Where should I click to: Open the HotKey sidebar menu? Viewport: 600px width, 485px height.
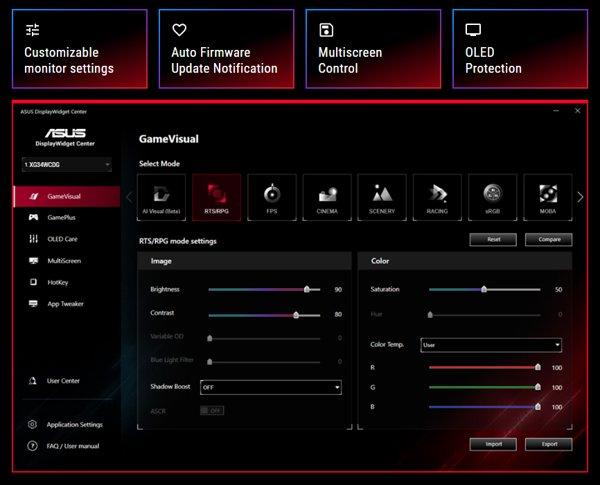pos(67,282)
